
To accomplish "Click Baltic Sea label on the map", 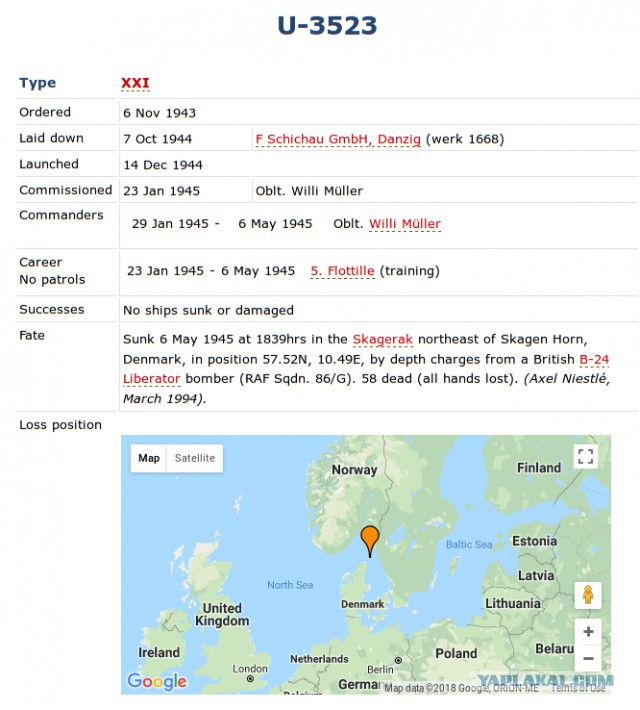I will [x=469, y=544].
